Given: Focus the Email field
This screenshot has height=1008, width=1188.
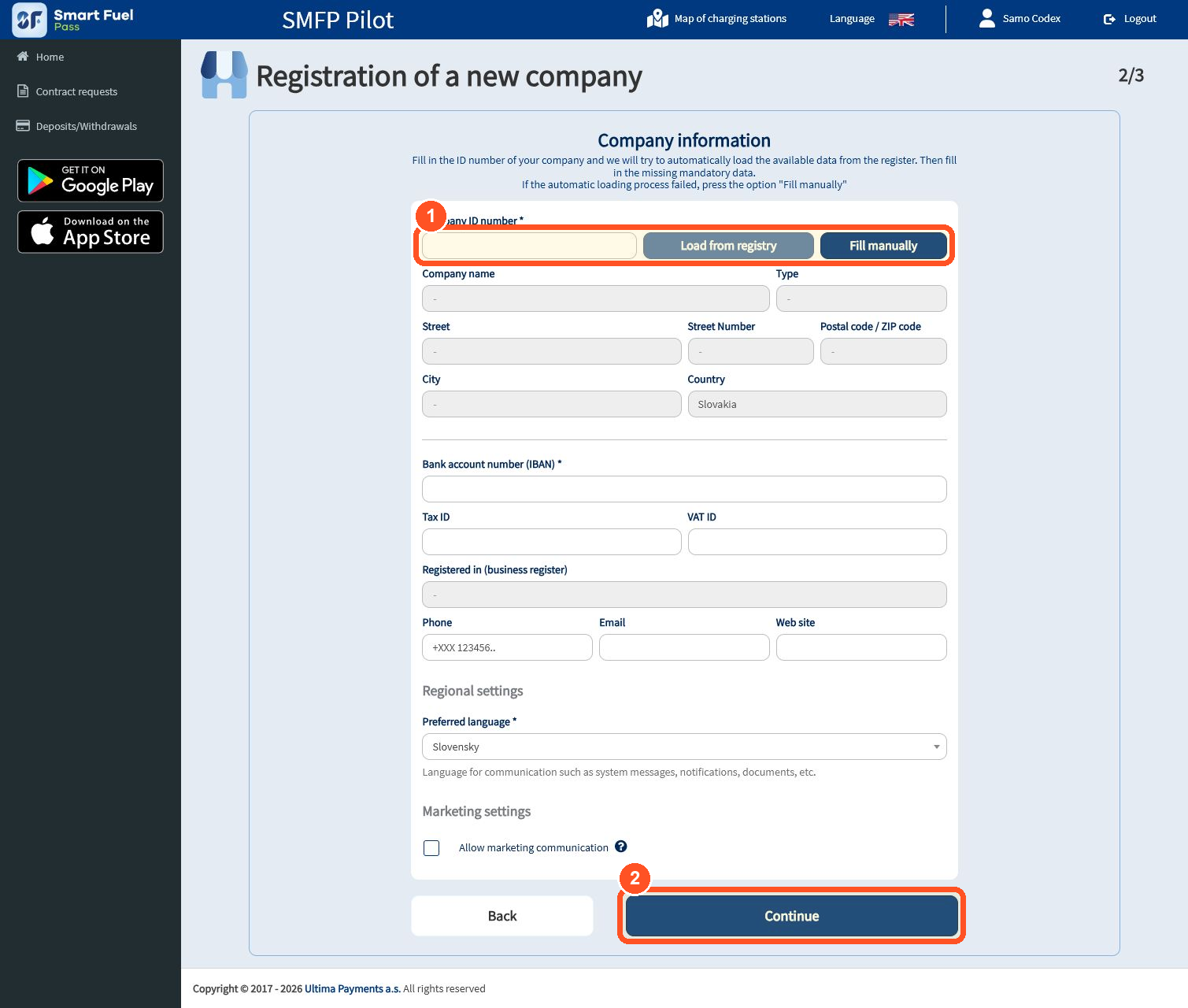Looking at the screenshot, I should (684, 647).
